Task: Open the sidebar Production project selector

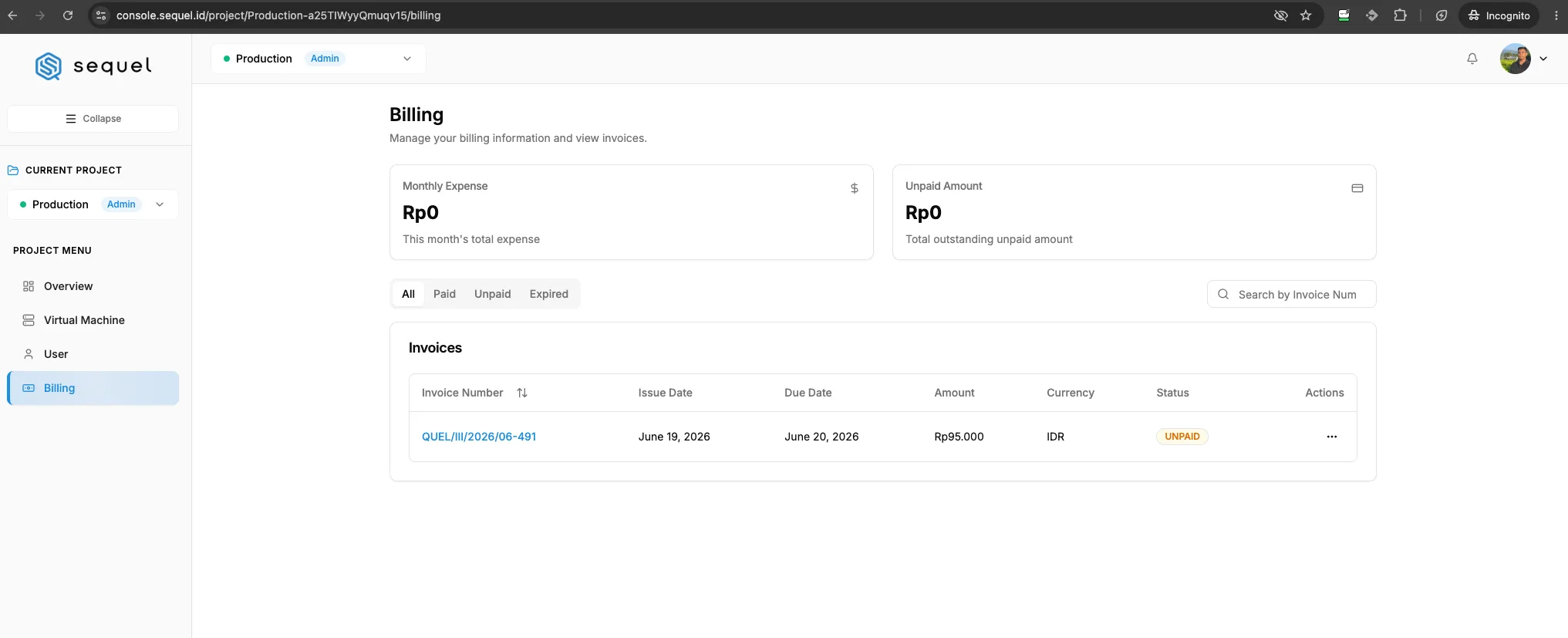Action: (93, 204)
